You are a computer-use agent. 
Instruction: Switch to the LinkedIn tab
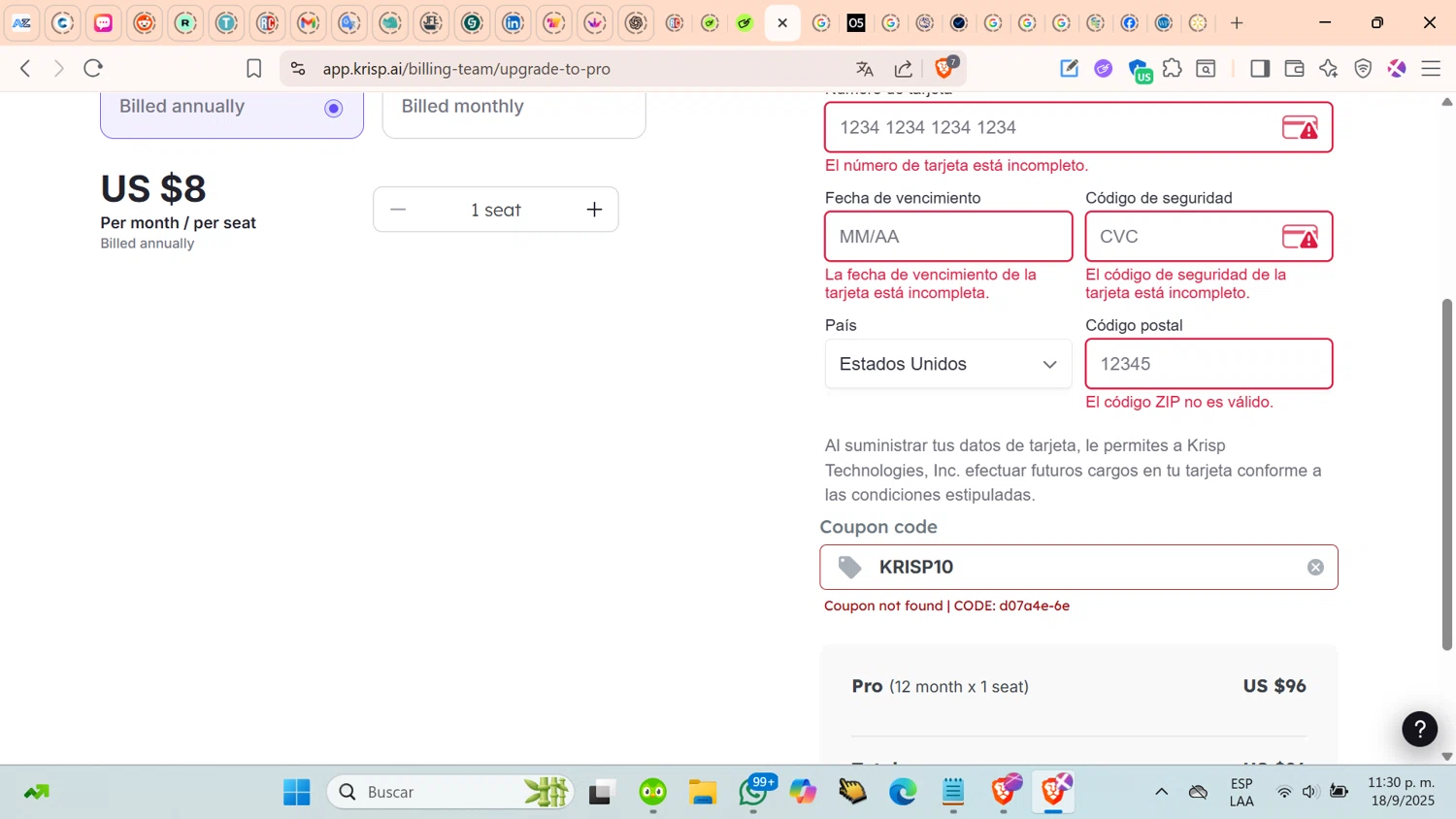click(513, 22)
